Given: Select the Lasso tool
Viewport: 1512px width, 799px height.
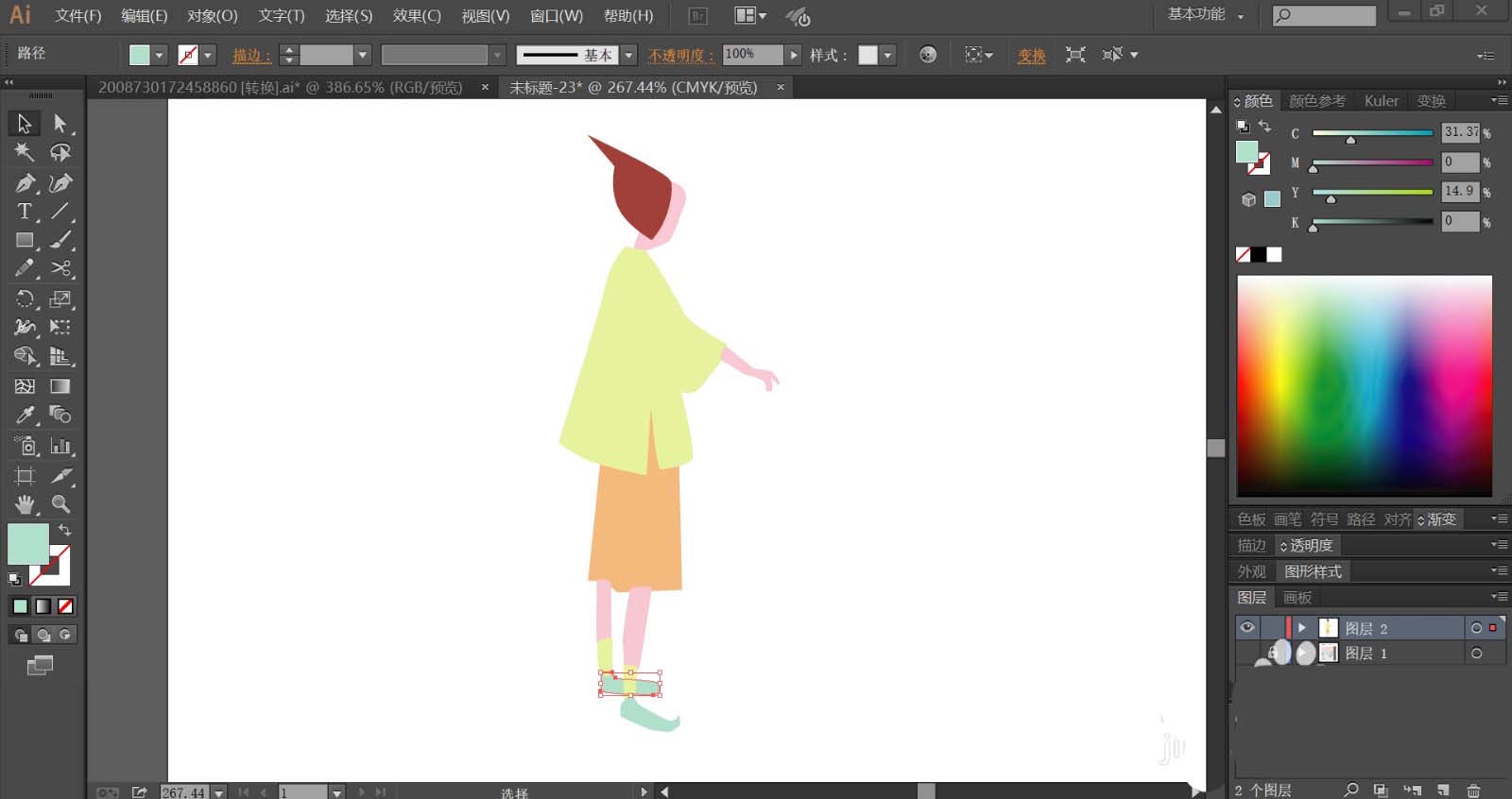Looking at the screenshot, I should (x=60, y=152).
